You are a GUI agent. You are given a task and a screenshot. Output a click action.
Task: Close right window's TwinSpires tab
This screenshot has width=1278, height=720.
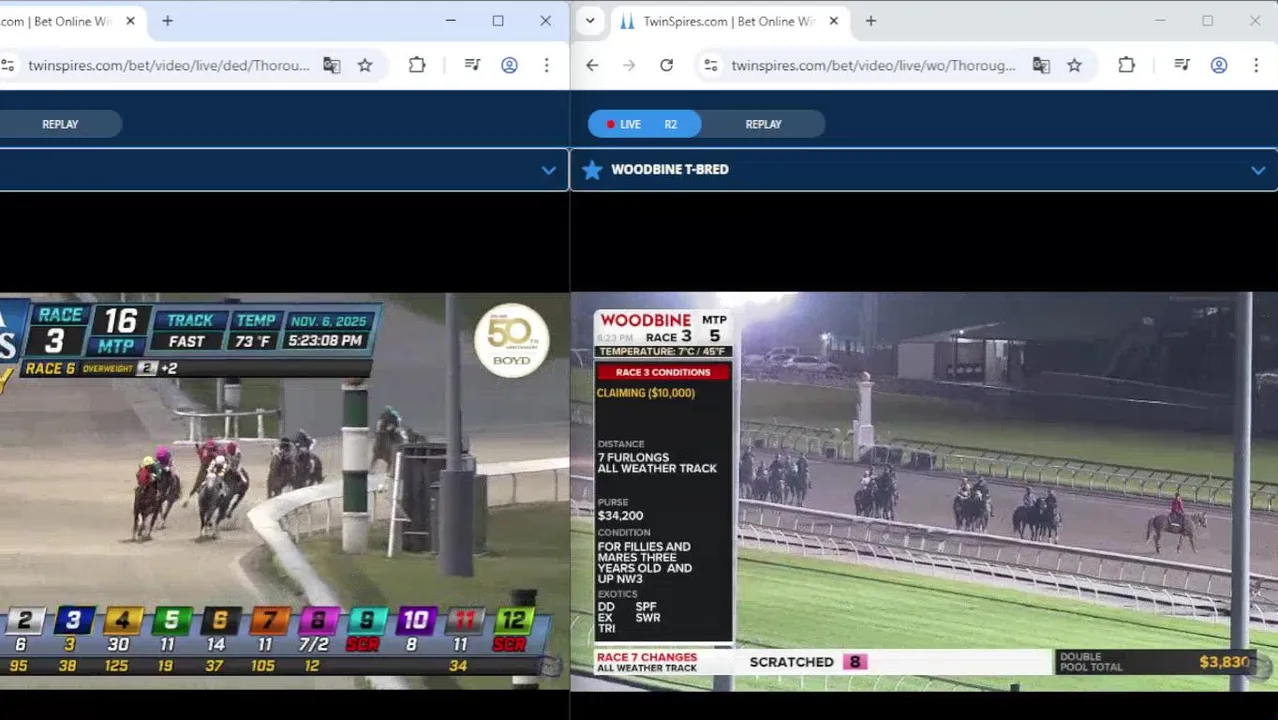[833, 21]
